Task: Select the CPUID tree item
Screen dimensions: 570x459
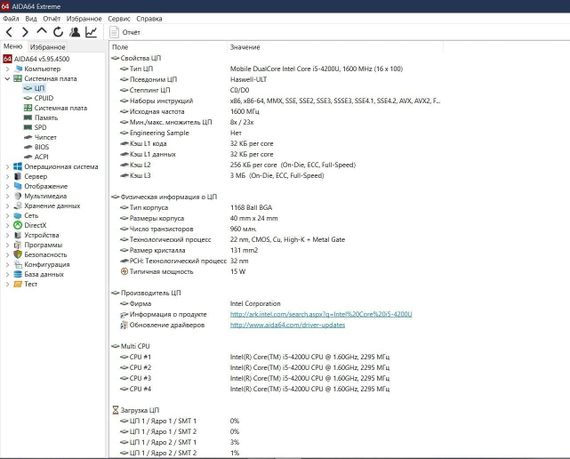Action: (44, 98)
